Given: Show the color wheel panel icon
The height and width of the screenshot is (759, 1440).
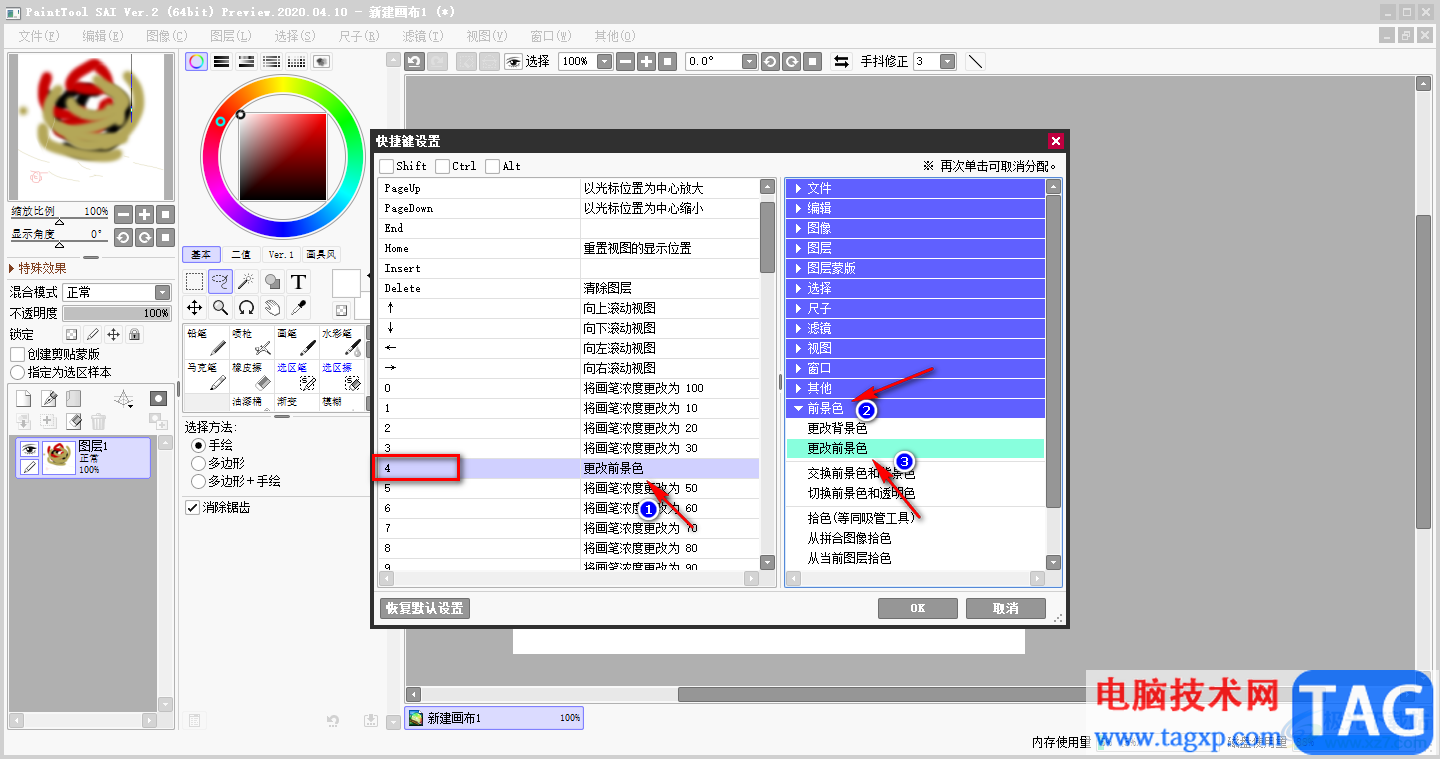Looking at the screenshot, I should [x=197, y=61].
